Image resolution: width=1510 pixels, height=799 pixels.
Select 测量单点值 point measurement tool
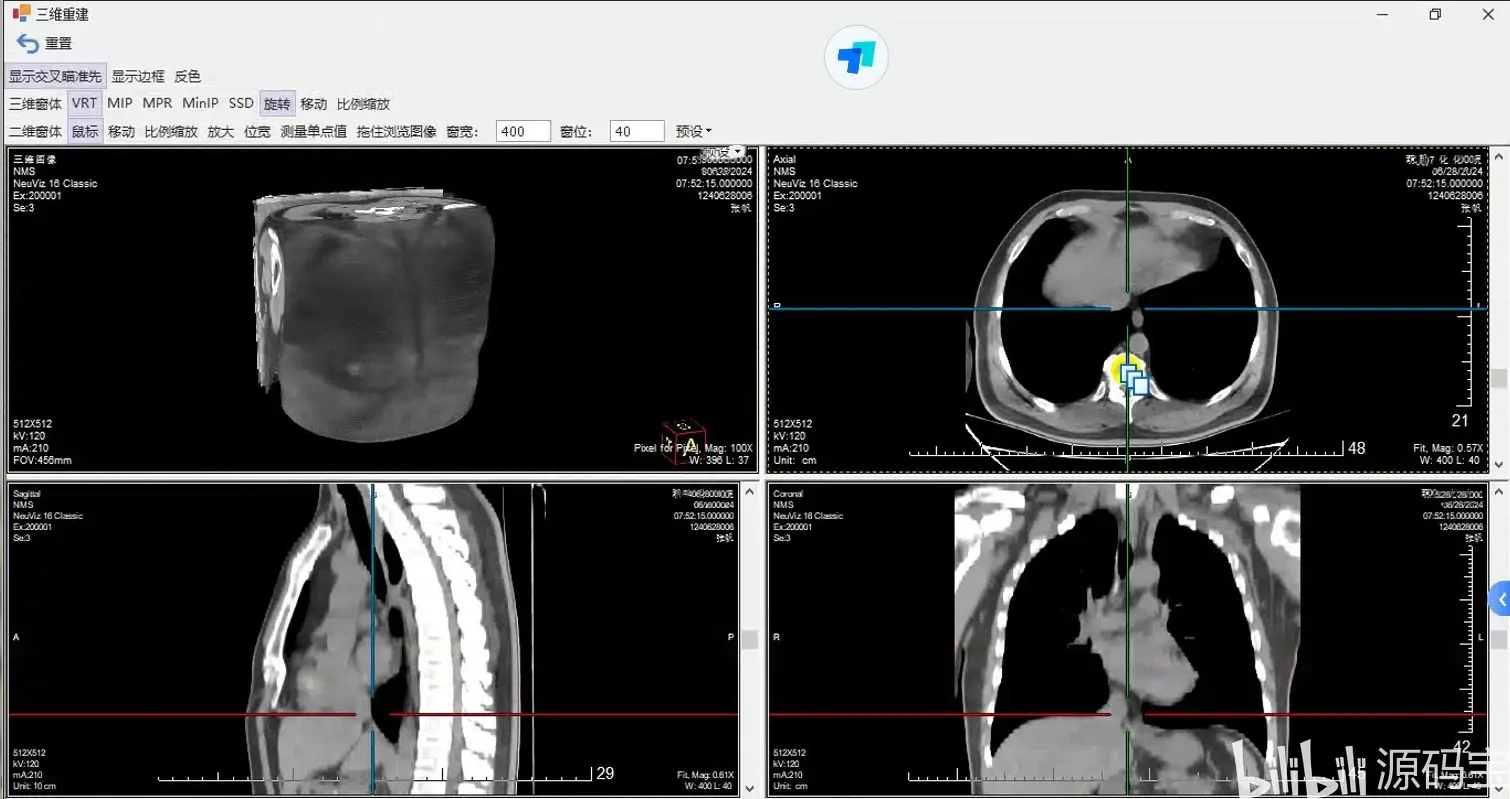point(314,131)
